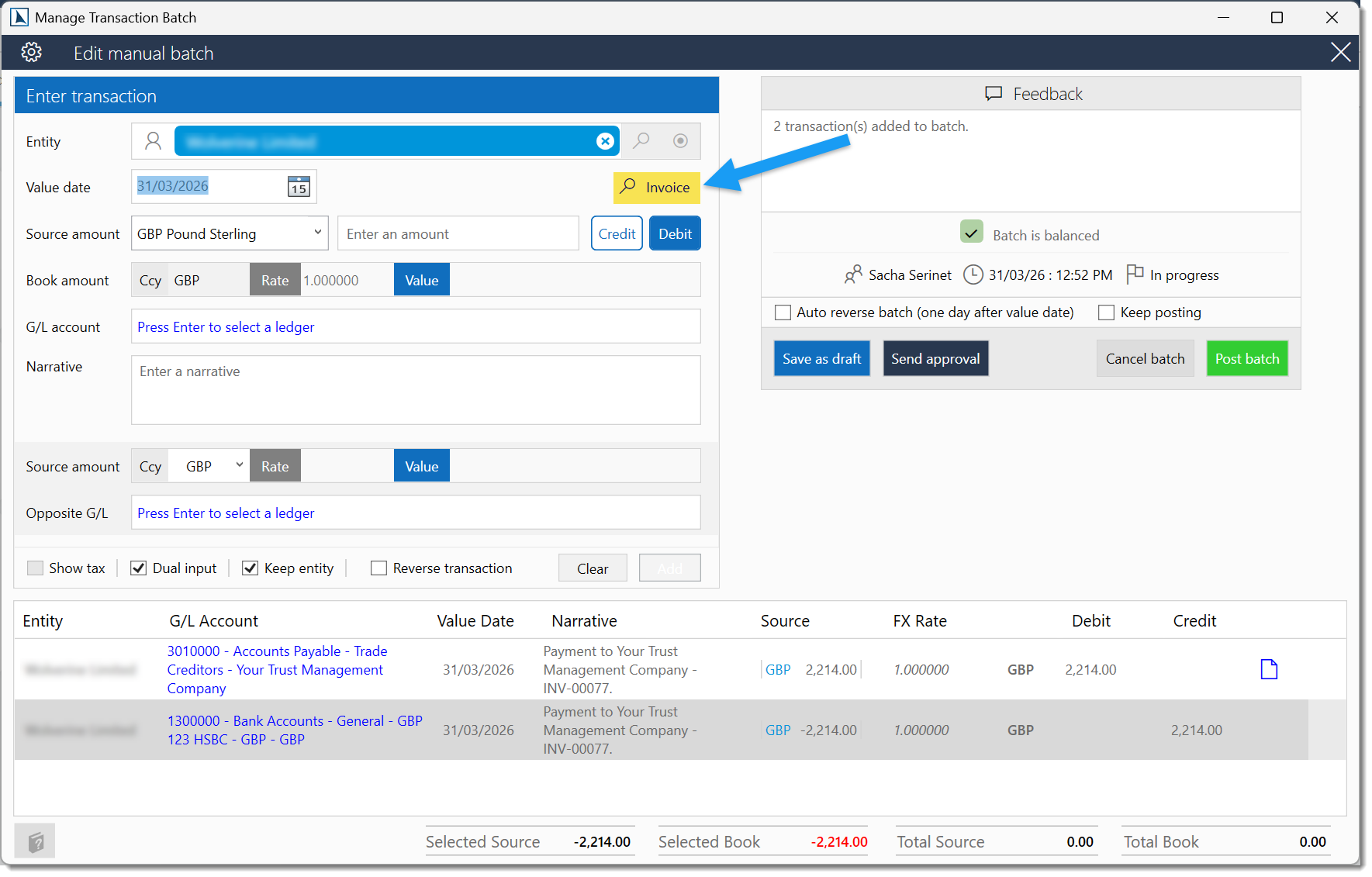Viewport: 1372px width, 877px height.
Task: Click the document icon on the Accounts Payable row
Action: click(x=1269, y=668)
